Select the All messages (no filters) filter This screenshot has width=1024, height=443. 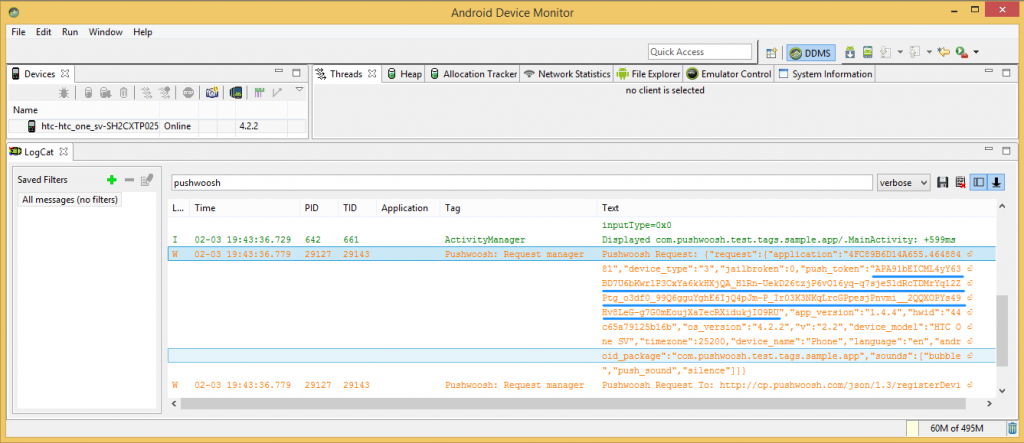70,200
